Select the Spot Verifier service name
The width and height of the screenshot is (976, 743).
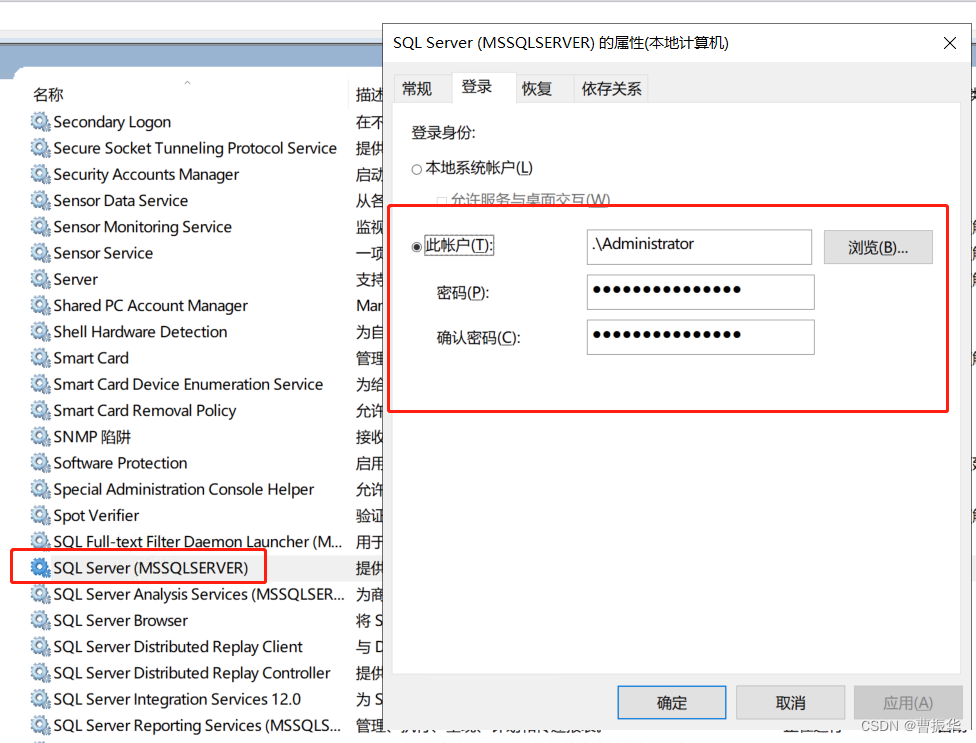[96, 516]
